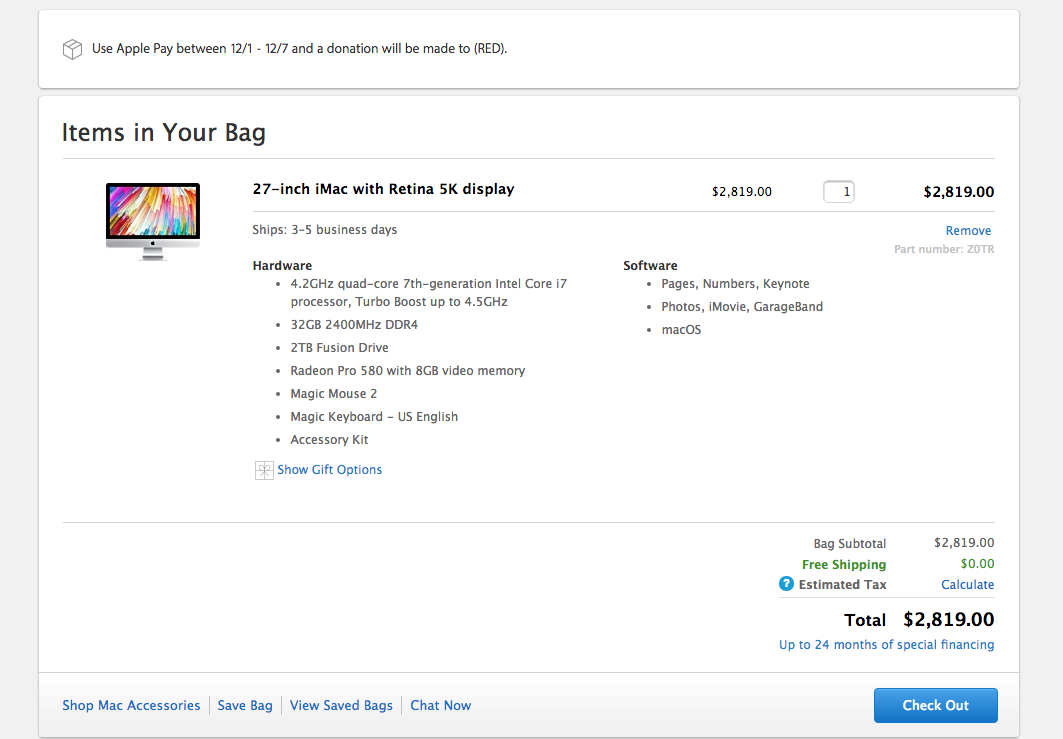The width and height of the screenshot is (1063, 739).
Task: Click the Hardware section heading
Action: [x=282, y=266]
